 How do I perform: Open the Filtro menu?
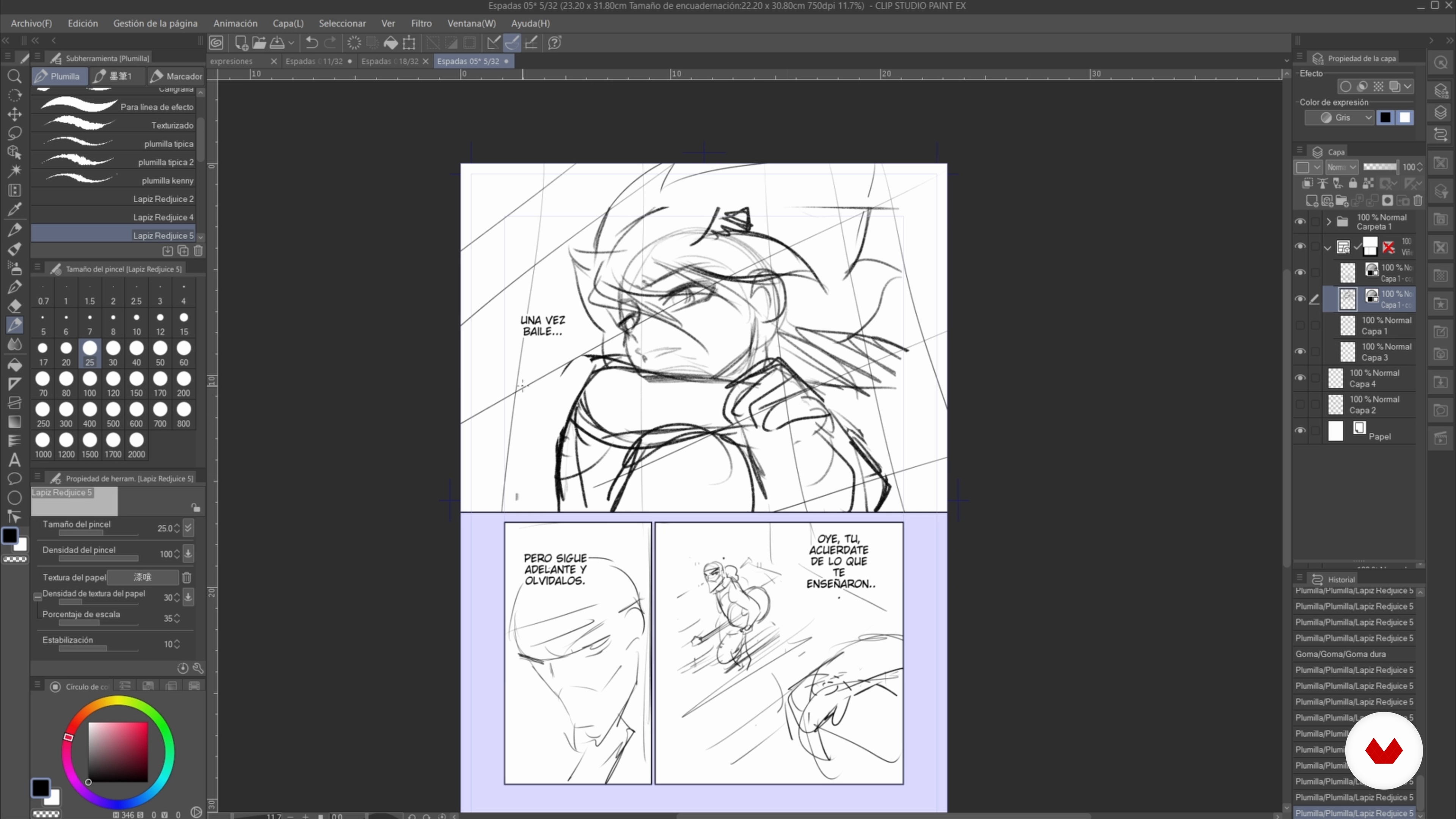[421, 23]
